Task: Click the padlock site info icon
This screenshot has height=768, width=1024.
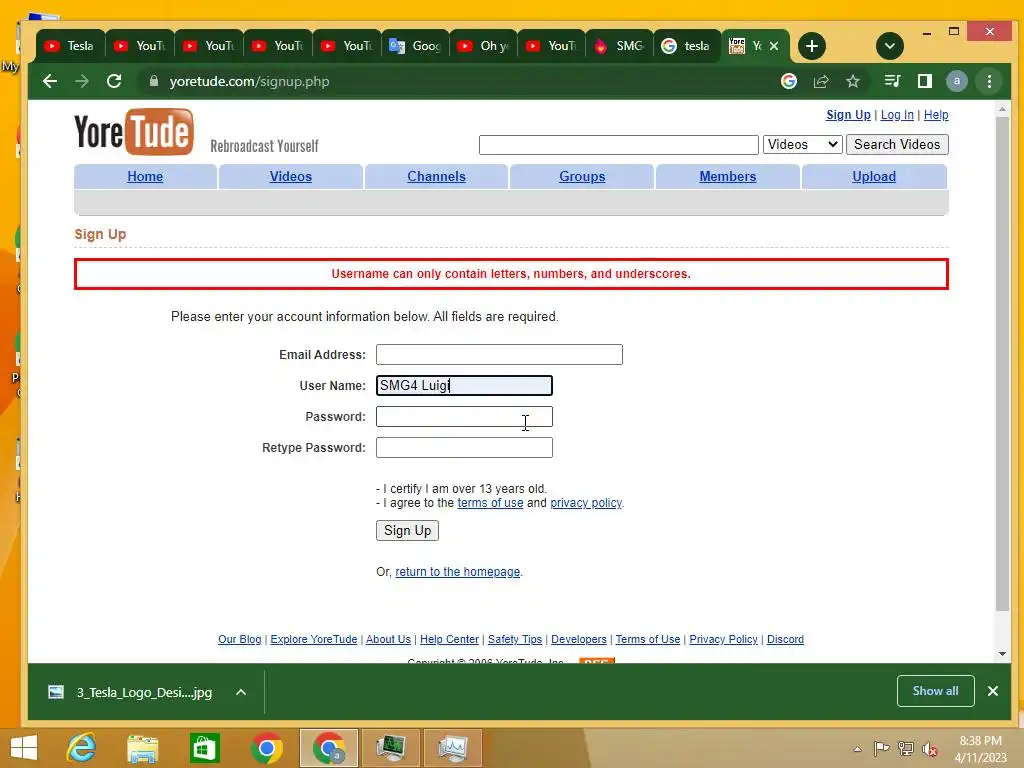Action: tap(153, 81)
